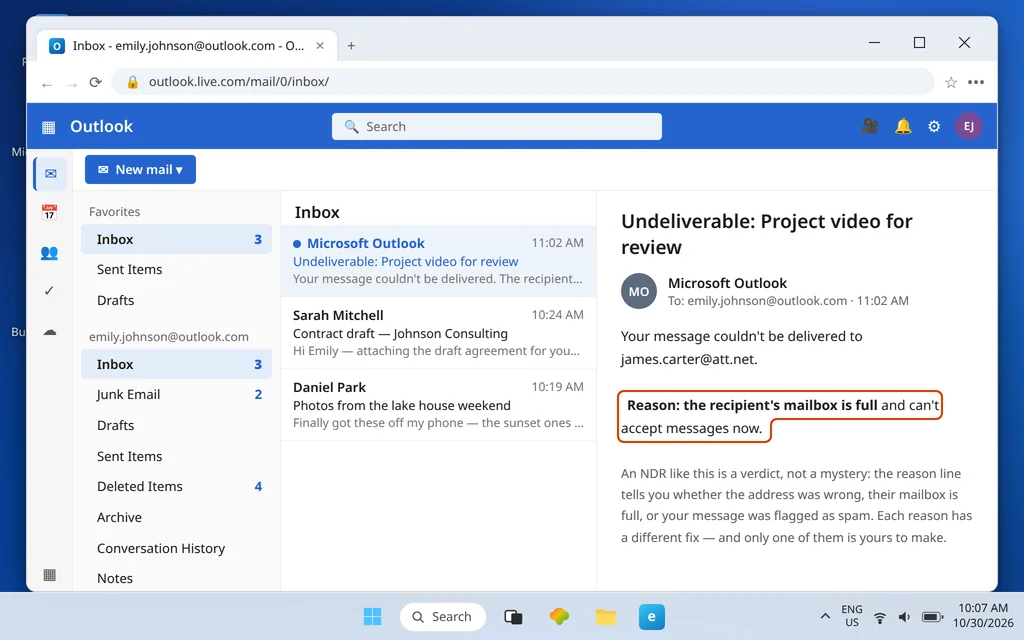Viewport: 1024px width, 640px height.
Task: Open the Deleted Items folder
Action: pyautogui.click(x=176, y=487)
